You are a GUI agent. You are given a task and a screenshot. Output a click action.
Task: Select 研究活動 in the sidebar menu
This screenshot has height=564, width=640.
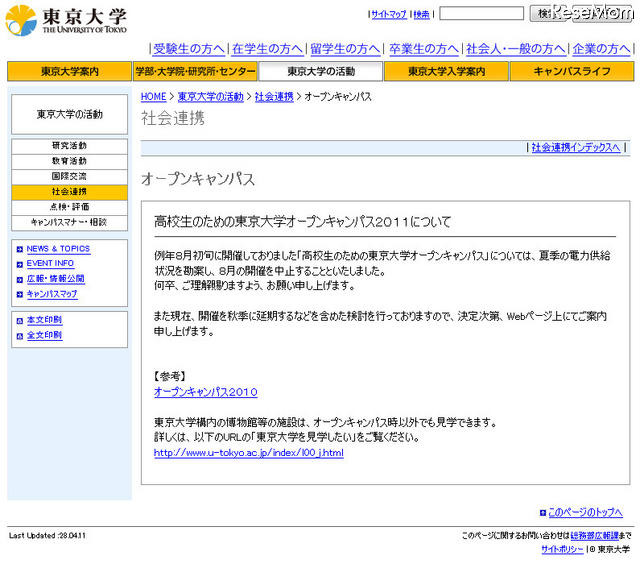coord(69,146)
